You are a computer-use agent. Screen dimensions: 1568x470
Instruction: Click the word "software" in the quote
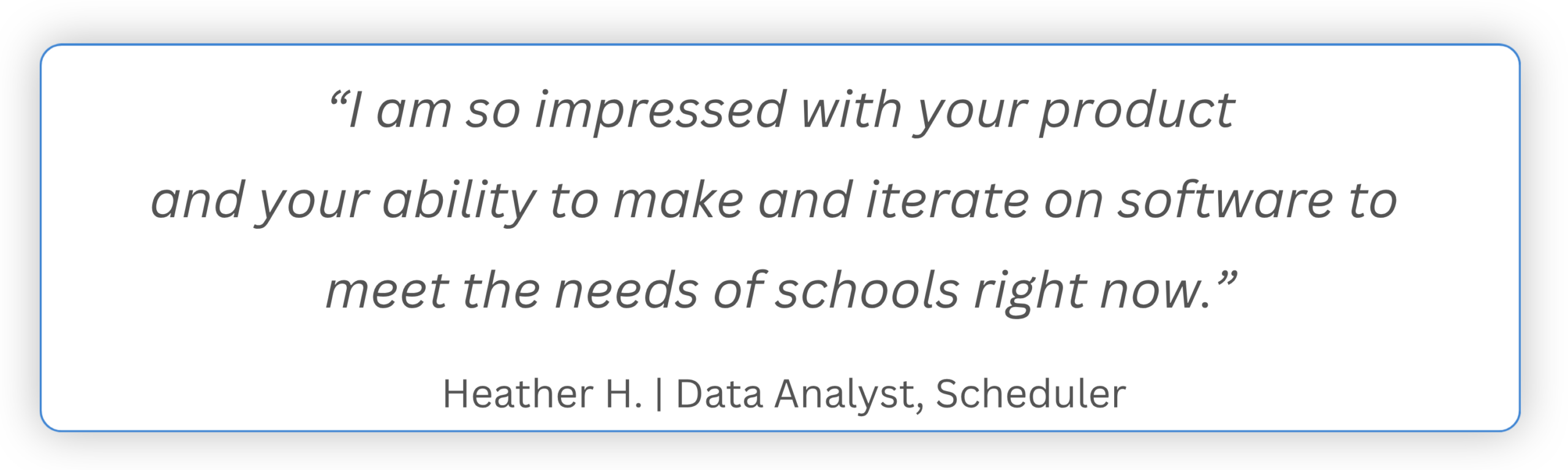tap(1225, 200)
